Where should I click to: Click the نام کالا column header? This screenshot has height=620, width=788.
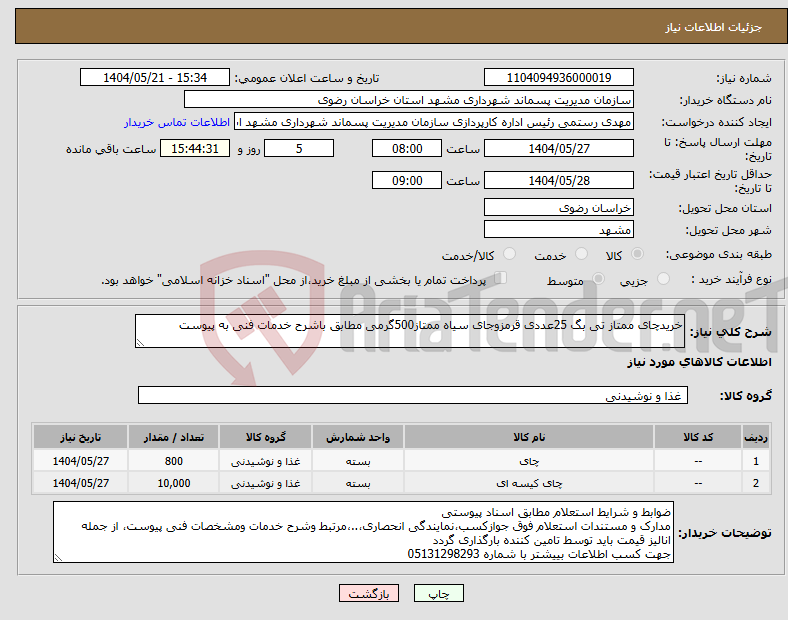(529, 437)
